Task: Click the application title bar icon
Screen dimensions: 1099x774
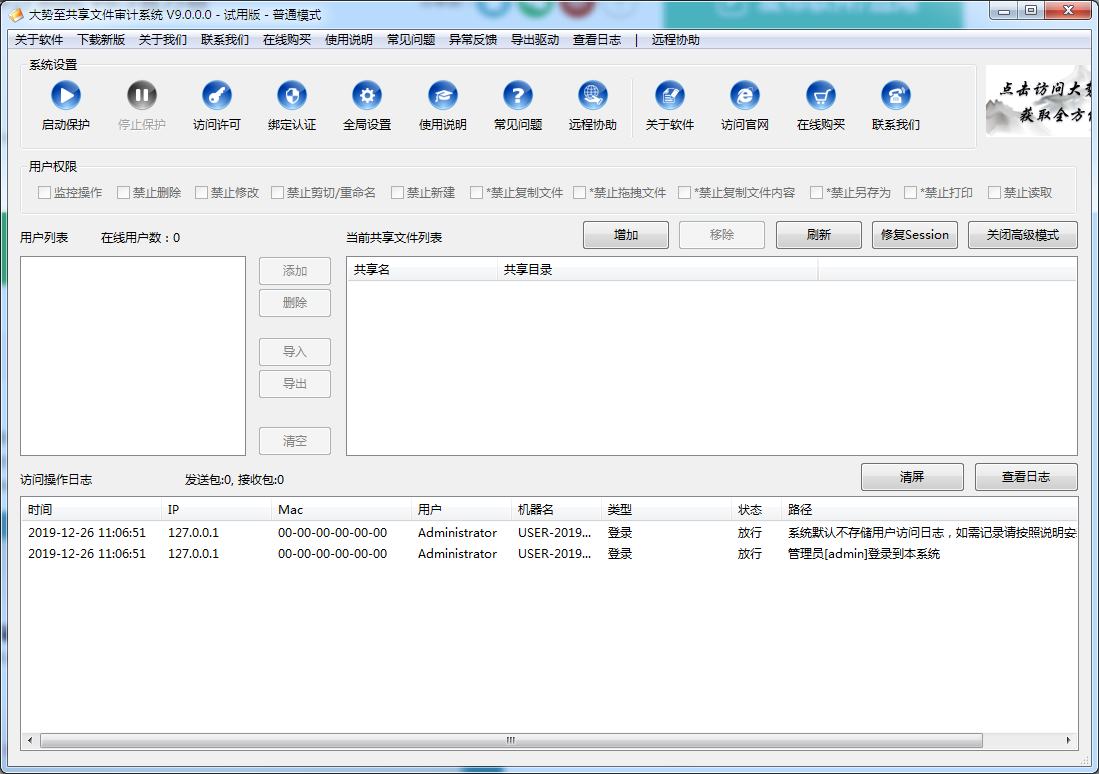Action: coord(15,14)
